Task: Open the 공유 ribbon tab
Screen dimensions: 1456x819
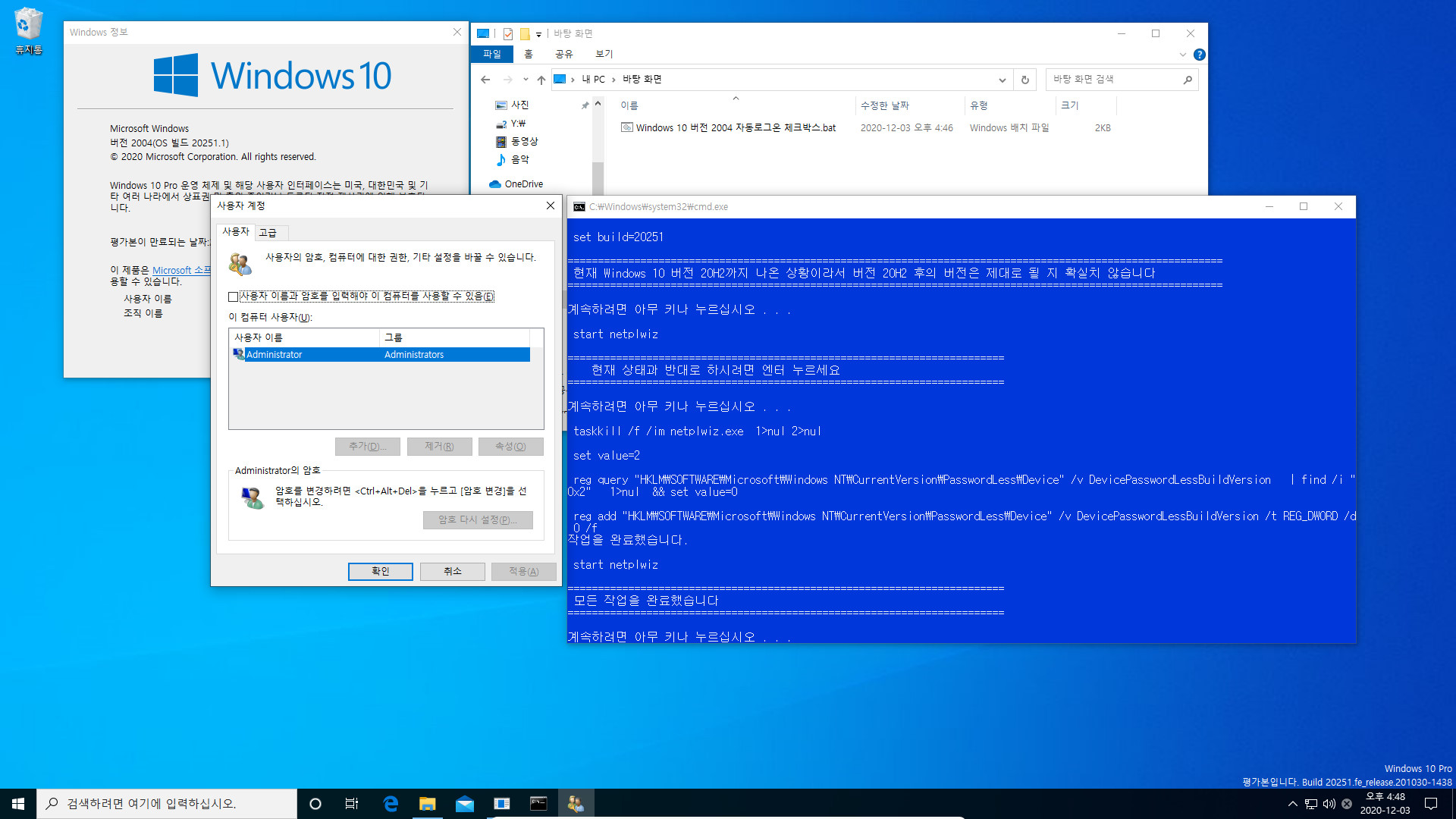Action: 563,55
